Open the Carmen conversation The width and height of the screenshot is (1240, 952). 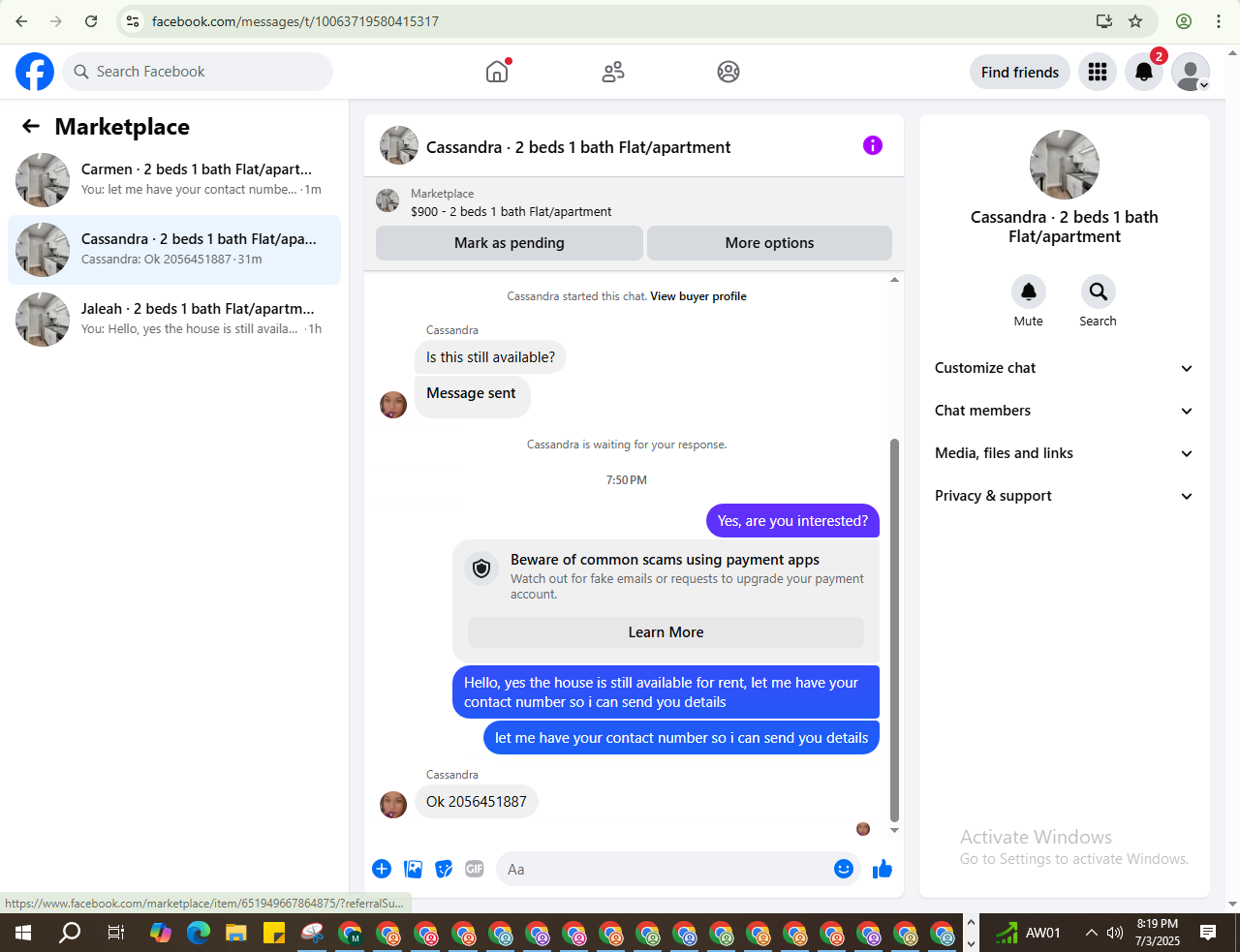point(174,180)
